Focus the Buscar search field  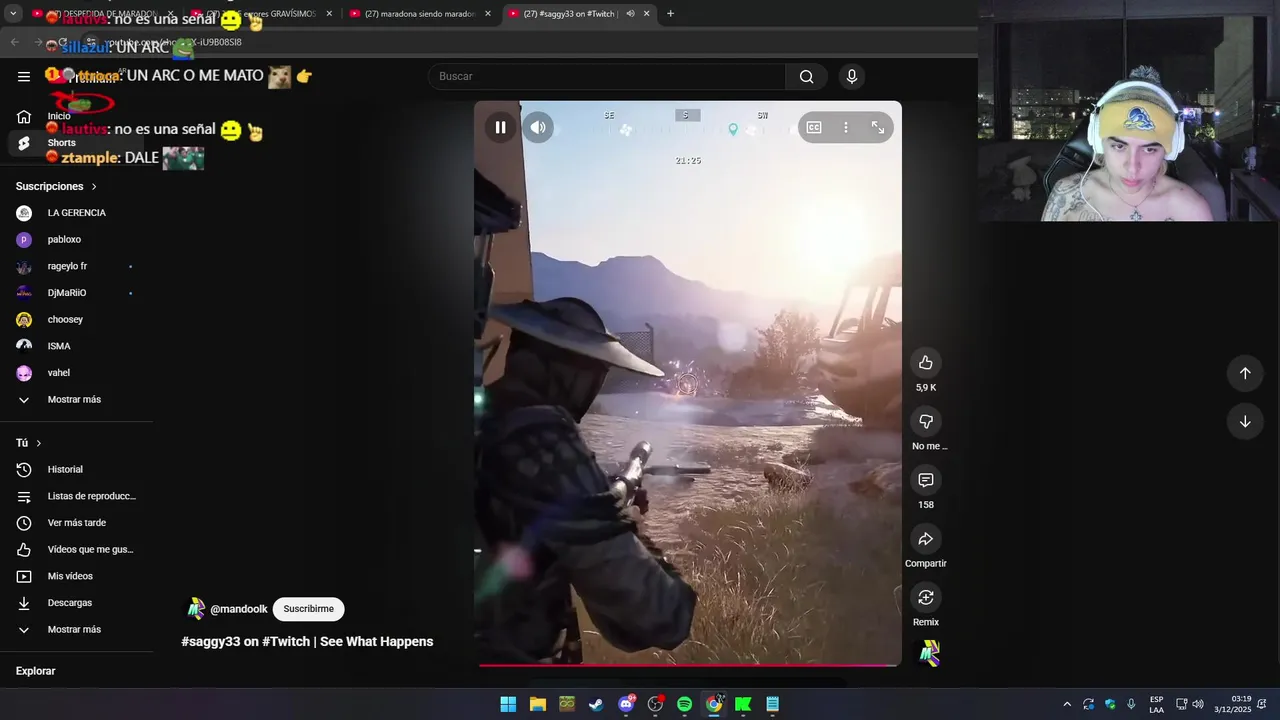[x=608, y=77]
